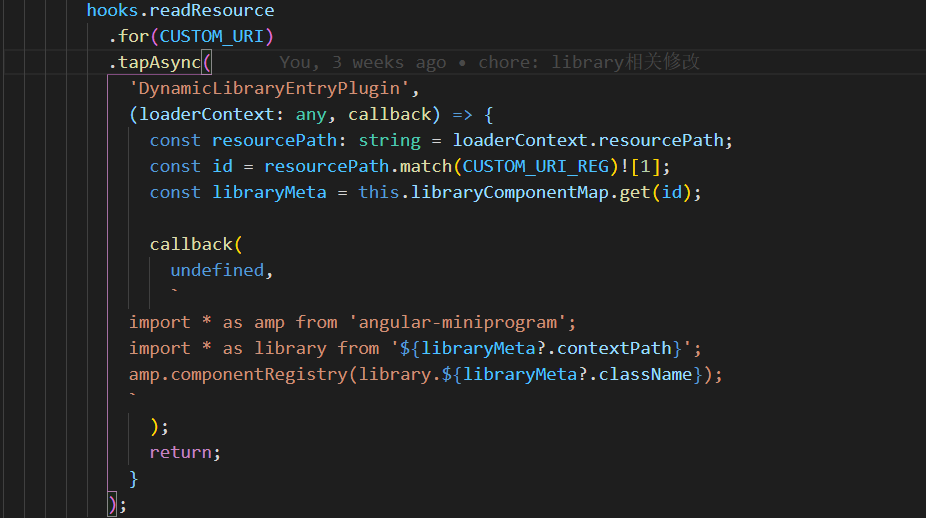Click loaderContext.resourcePath property access
This screenshot has width=926, height=518.
(x=588, y=141)
